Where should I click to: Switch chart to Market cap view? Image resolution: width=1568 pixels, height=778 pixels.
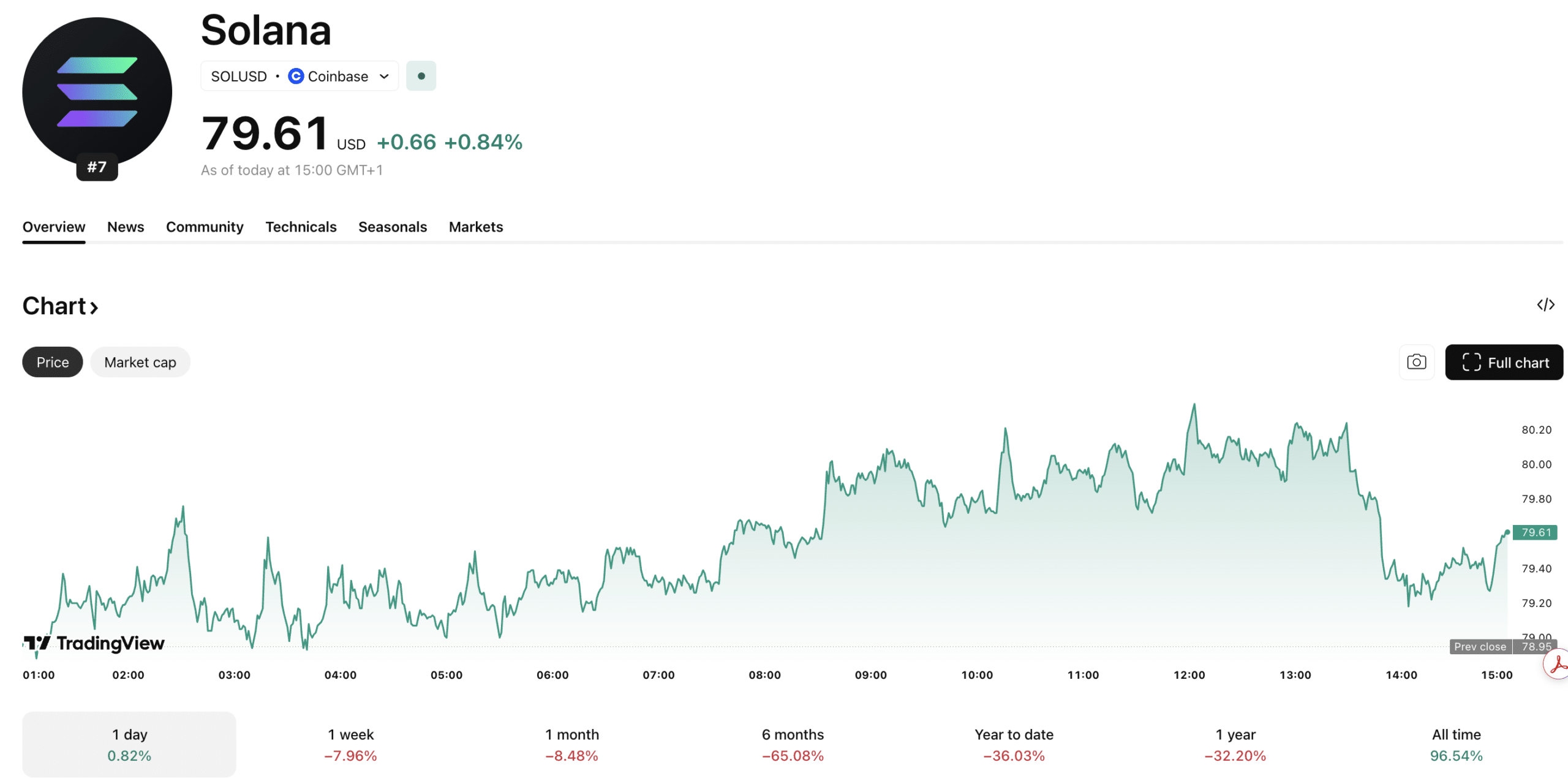(x=140, y=362)
